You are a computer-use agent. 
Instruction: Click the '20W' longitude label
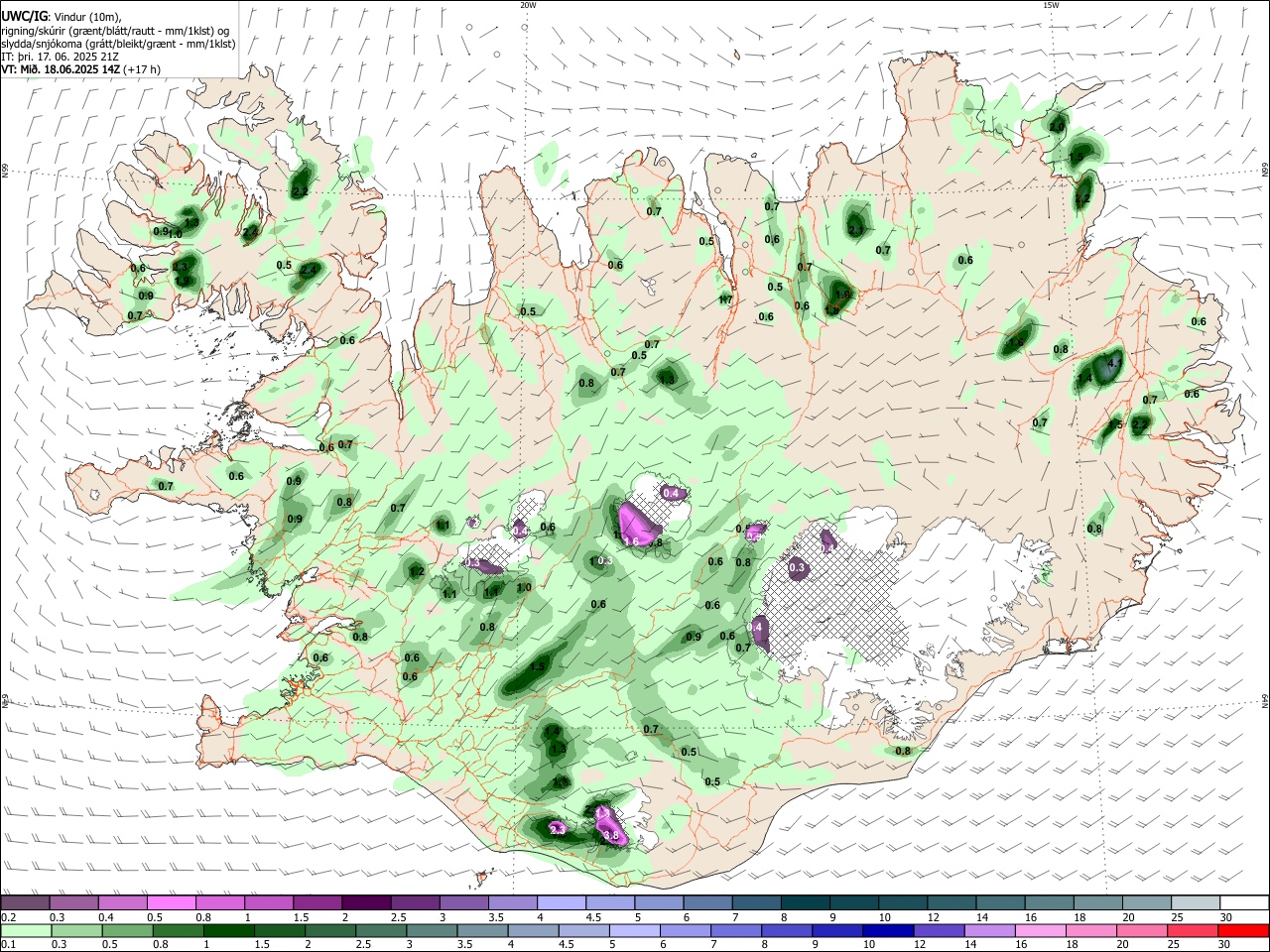coord(528,5)
